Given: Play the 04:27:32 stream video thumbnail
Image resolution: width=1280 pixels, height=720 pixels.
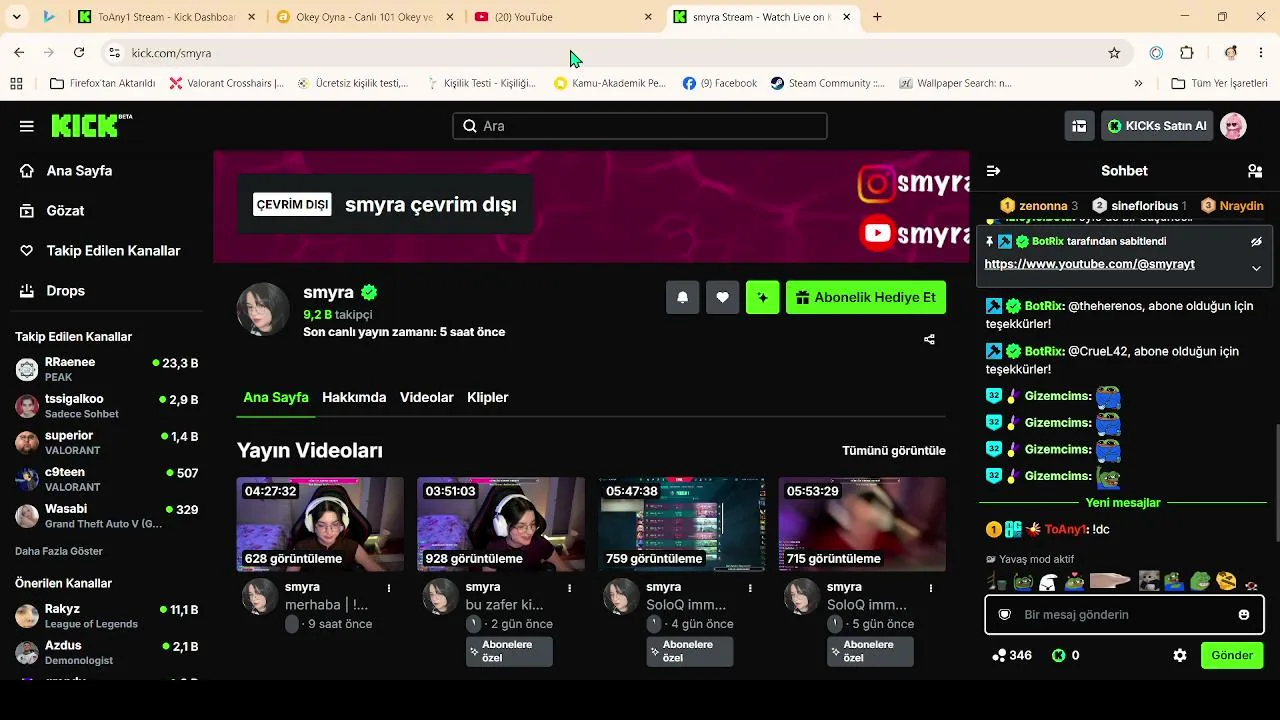Looking at the screenshot, I should click(x=320, y=524).
